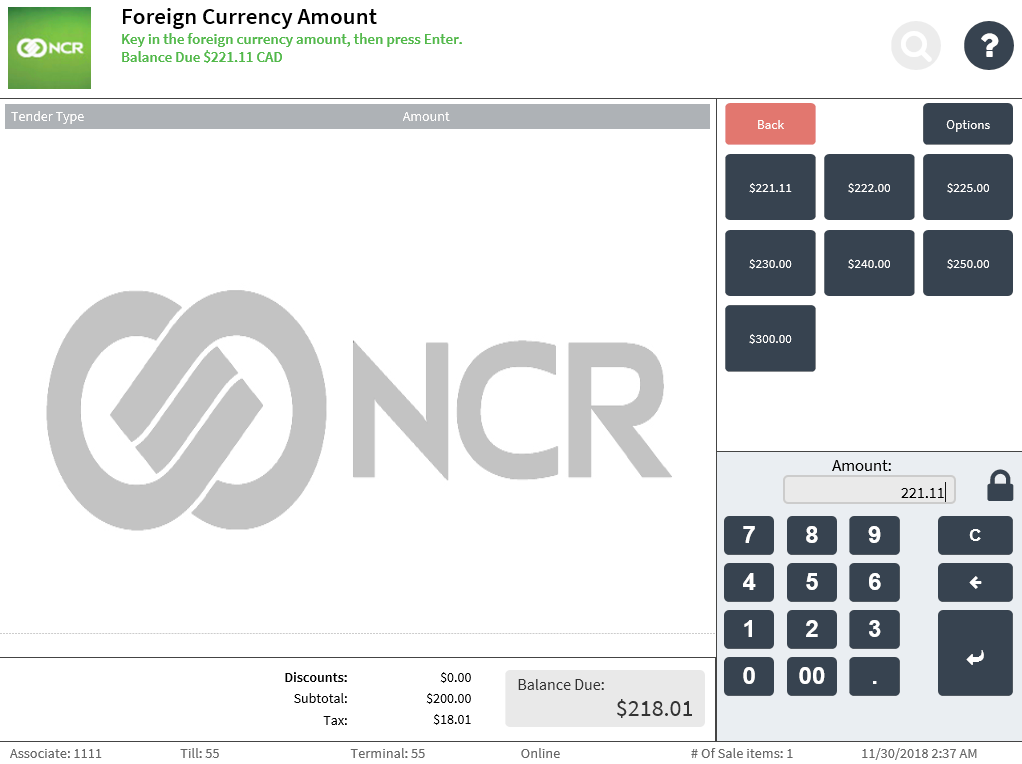Pick the $300.00 quick amount
Screen dimensions: 1022x764
pos(770,338)
